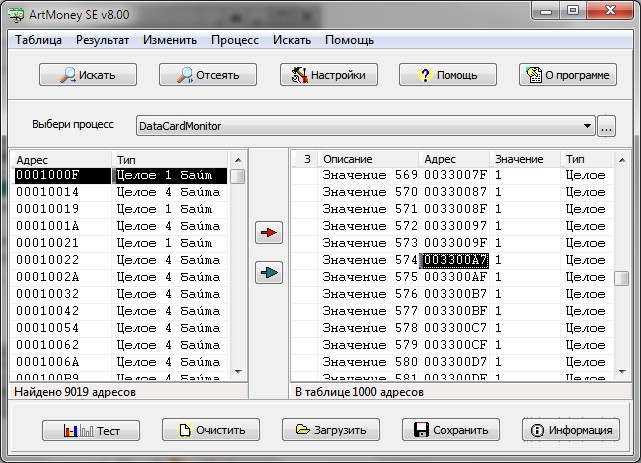Select the Значение 571 description cell
This screenshot has height=463, width=641.
click(370, 209)
